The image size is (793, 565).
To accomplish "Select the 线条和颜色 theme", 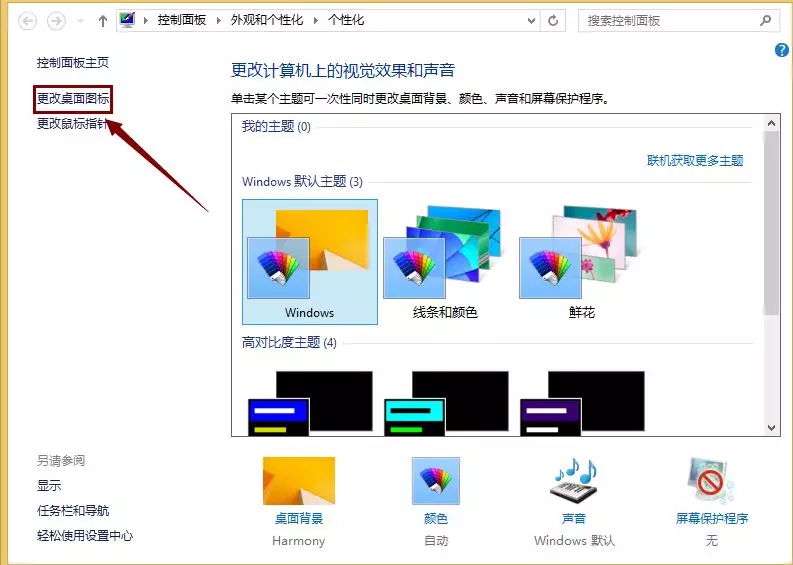I will tap(445, 262).
